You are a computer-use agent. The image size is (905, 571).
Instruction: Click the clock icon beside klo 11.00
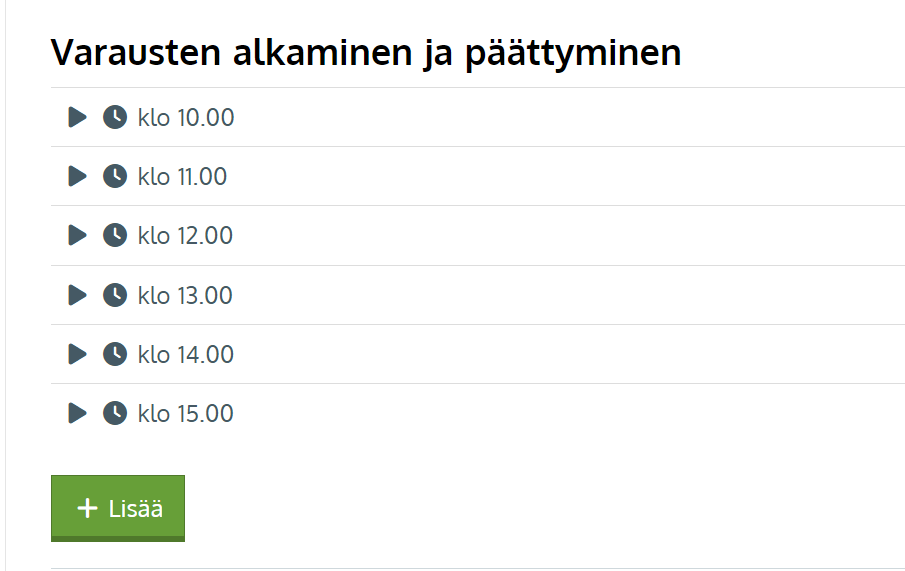tap(115, 177)
